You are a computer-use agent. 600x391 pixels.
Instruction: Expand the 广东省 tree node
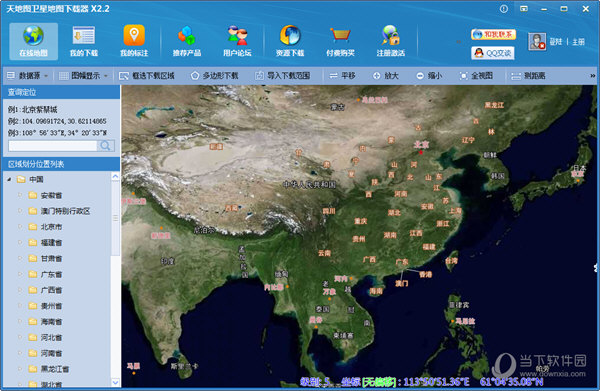pyautogui.click(x=20, y=274)
